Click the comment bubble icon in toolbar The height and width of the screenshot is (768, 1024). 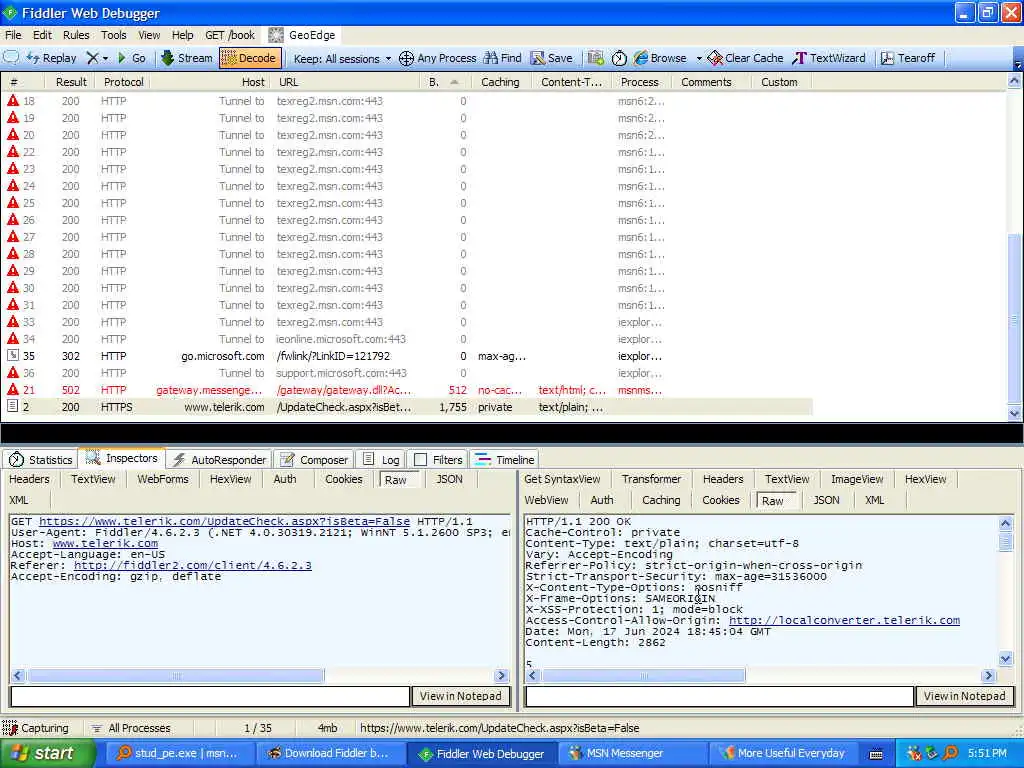click(x=11, y=57)
